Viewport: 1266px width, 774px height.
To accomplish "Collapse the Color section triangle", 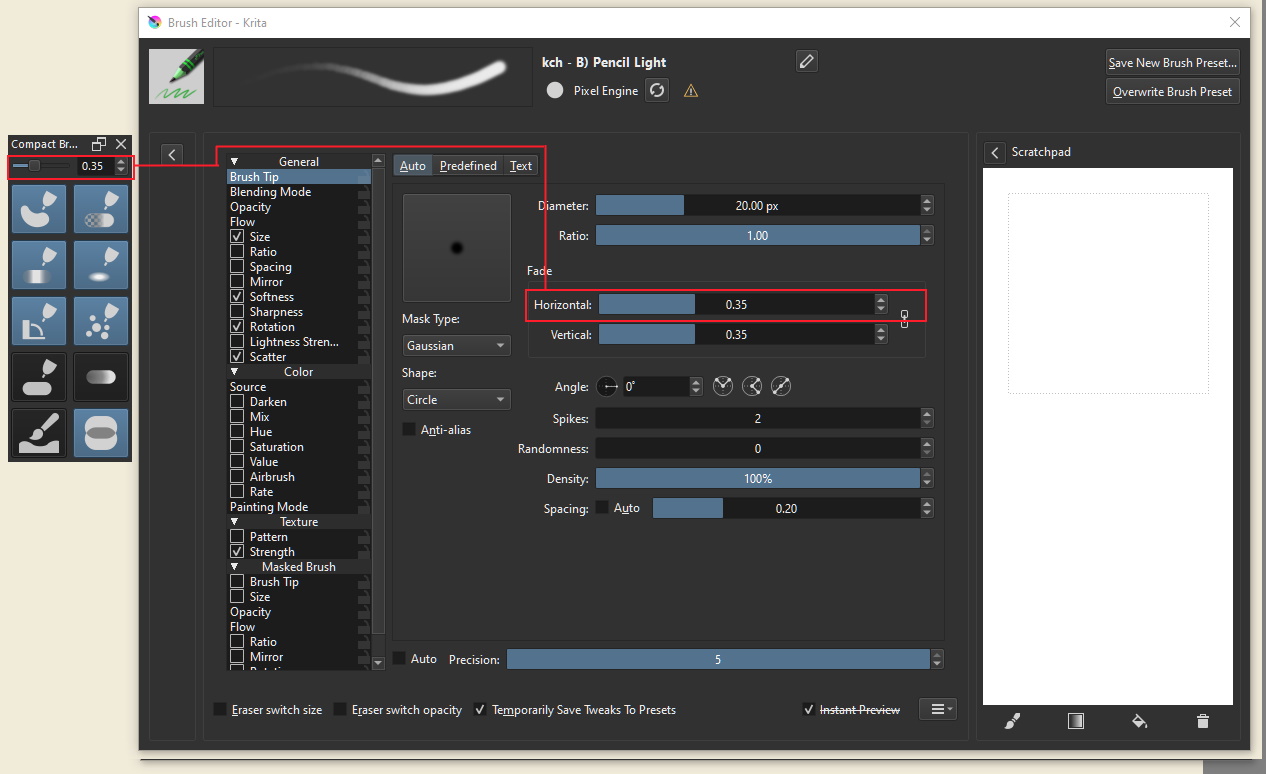I will pyautogui.click(x=235, y=372).
